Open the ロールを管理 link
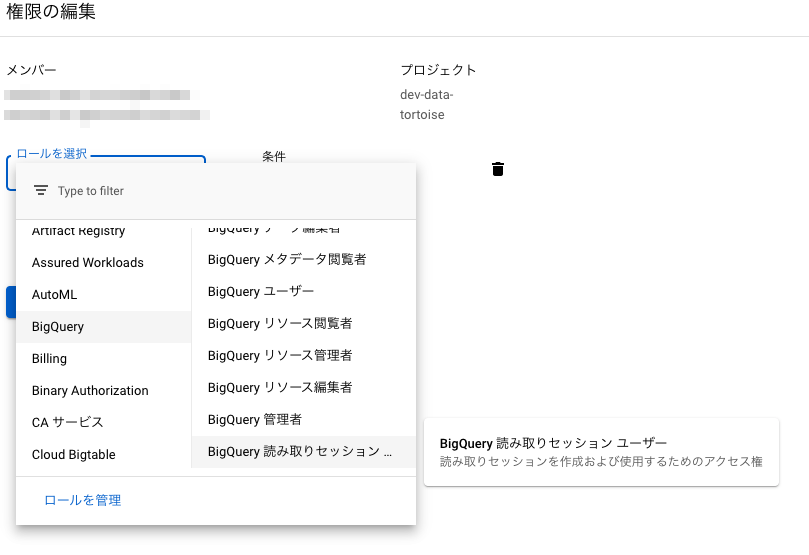 [83, 500]
